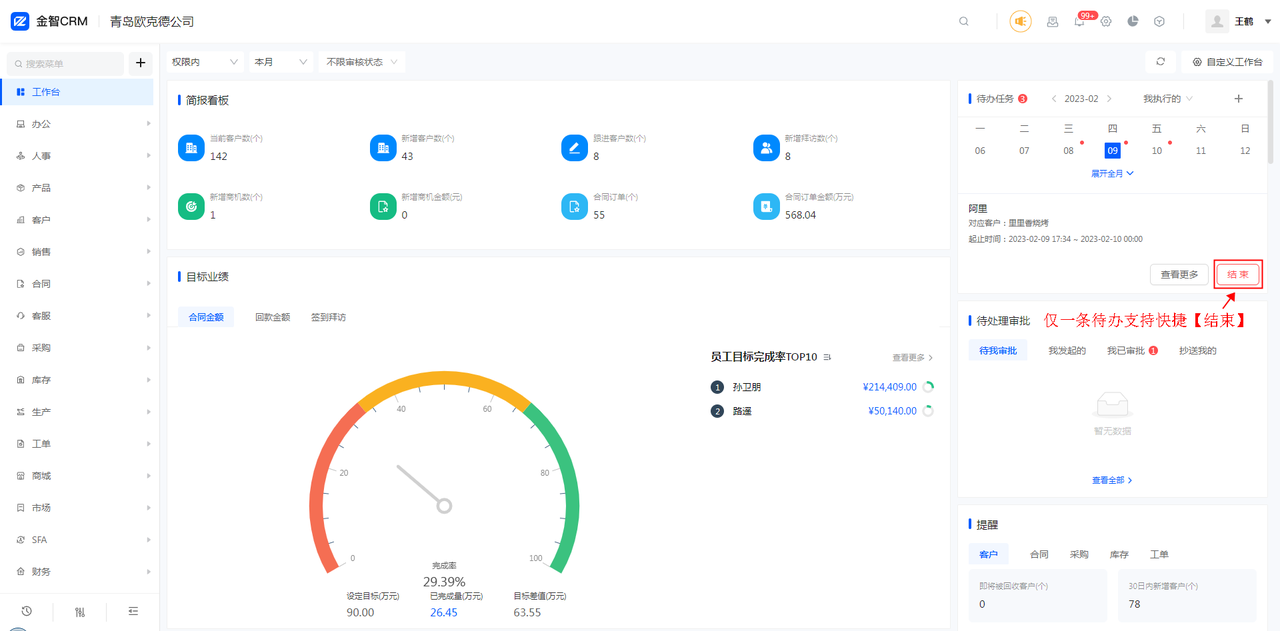
Task: Open 自定义工作台 button
Action: 1227,62
